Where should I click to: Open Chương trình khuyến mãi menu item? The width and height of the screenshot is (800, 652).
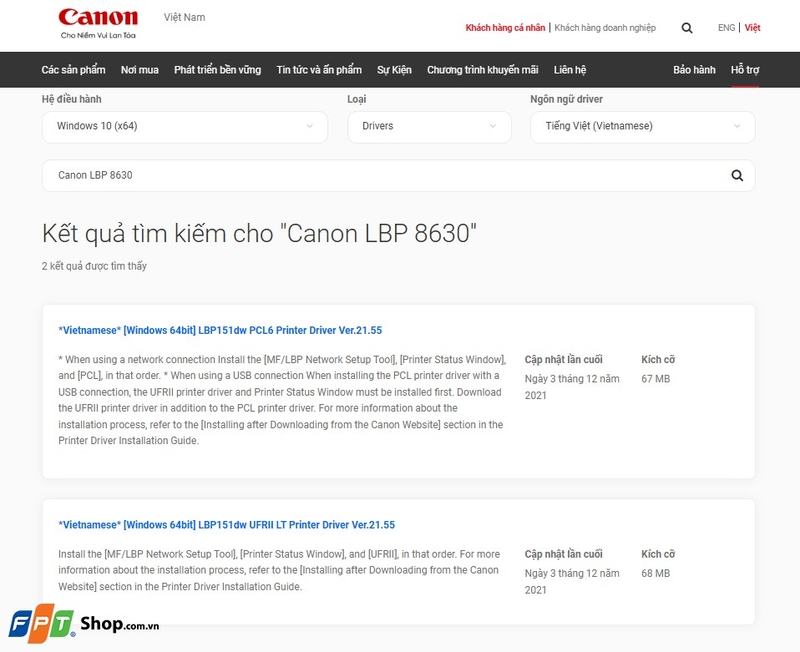click(483, 70)
